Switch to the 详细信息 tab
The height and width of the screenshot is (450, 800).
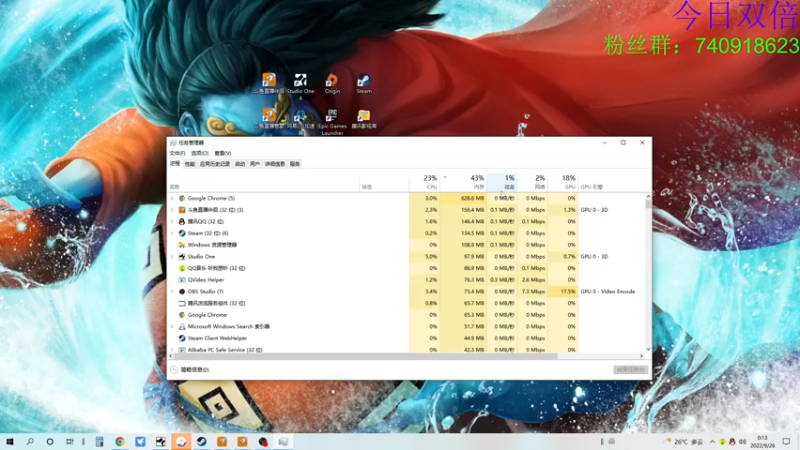pos(275,164)
